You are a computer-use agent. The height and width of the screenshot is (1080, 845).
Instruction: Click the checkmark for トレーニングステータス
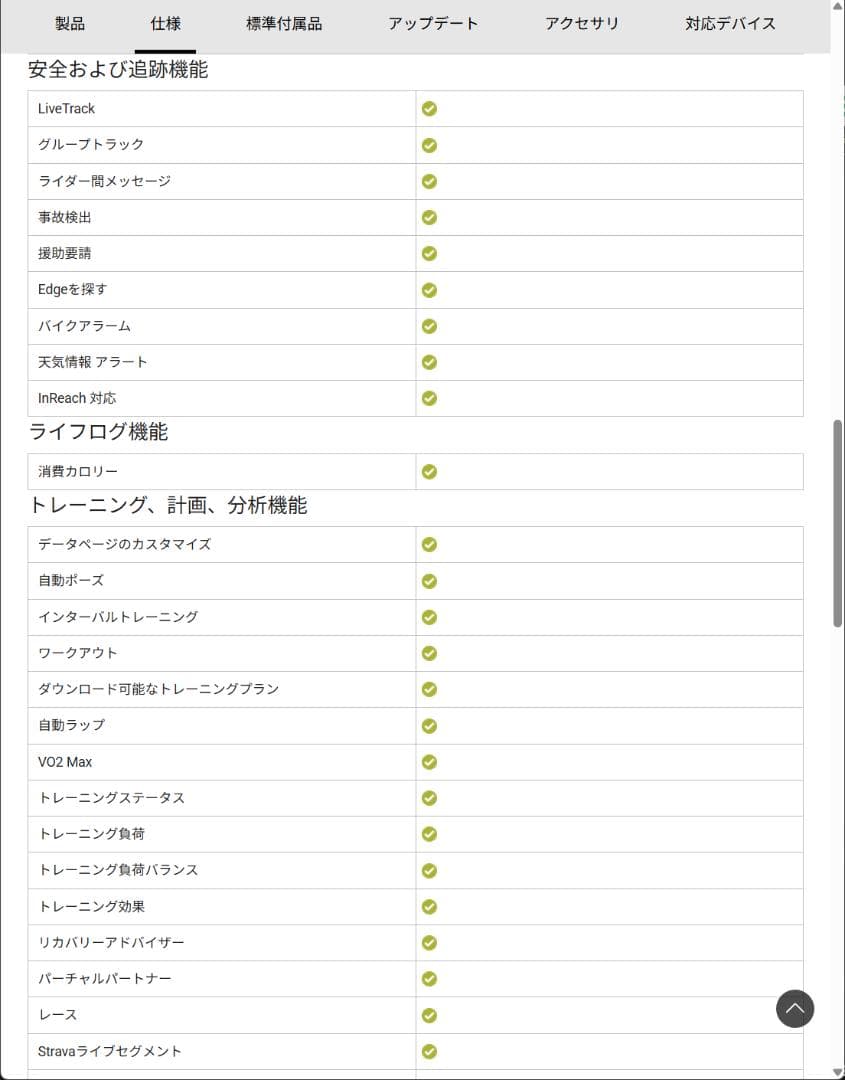pyautogui.click(x=429, y=797)
